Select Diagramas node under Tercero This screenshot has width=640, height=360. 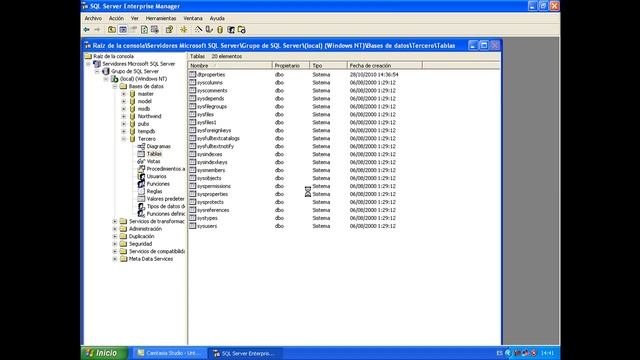158,146
